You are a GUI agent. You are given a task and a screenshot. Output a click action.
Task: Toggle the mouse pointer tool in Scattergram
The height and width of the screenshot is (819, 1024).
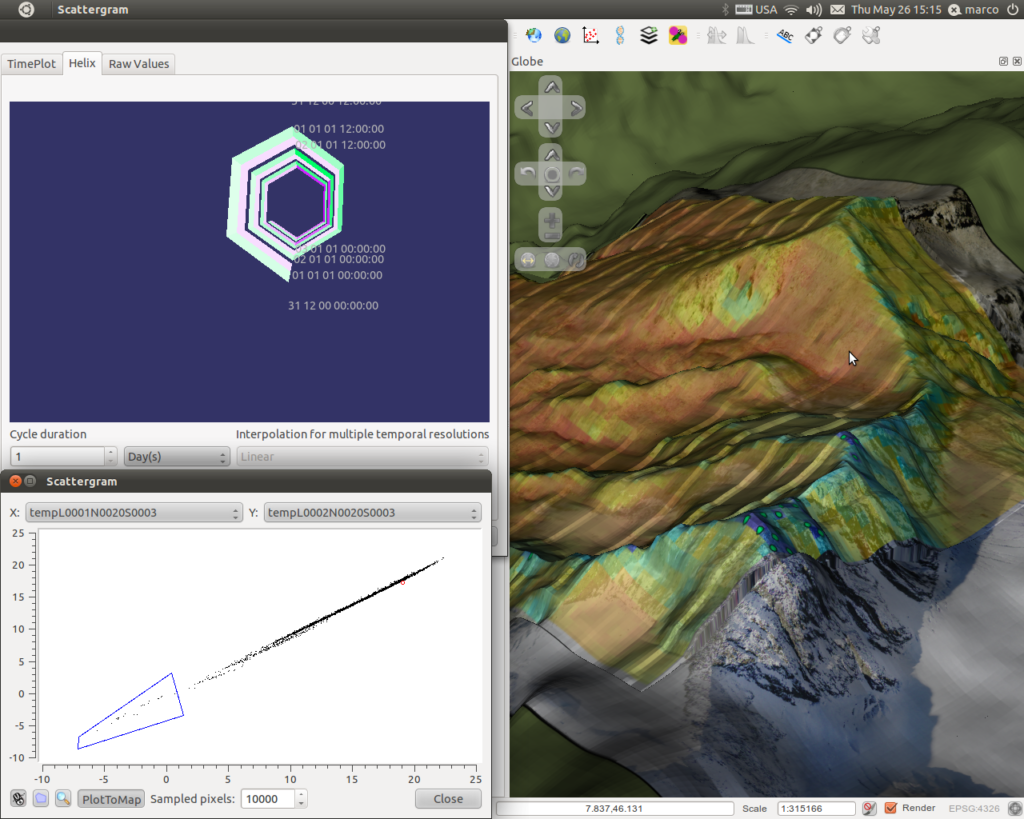click(x=18, y=798)
